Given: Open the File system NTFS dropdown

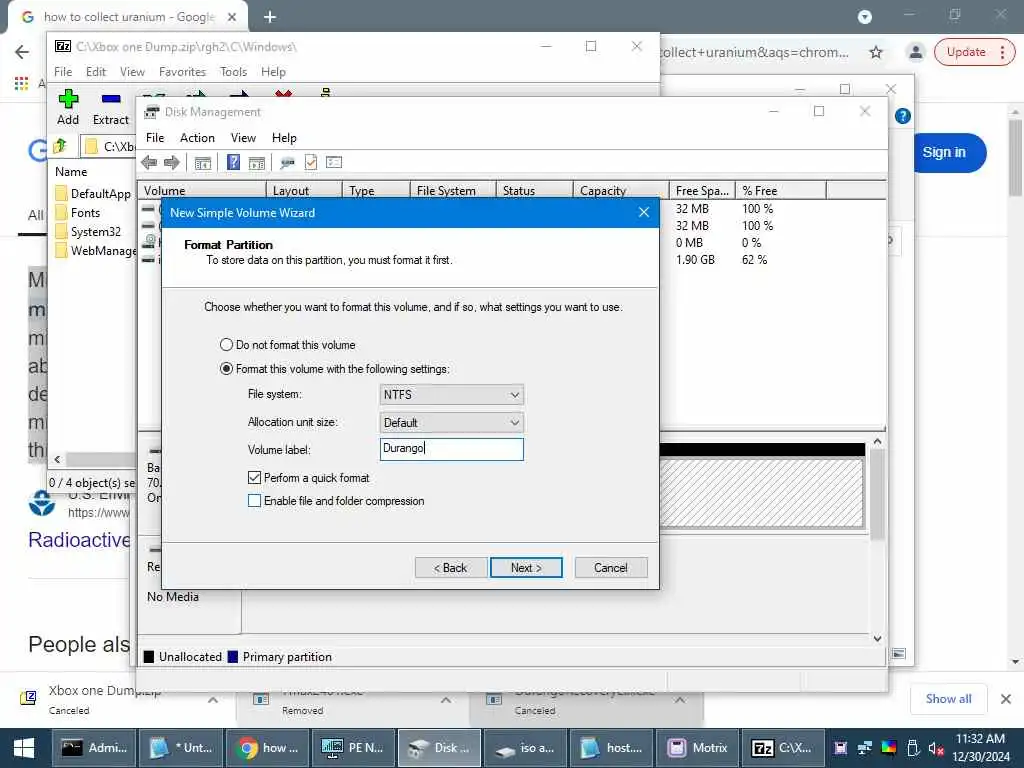Looking at the screenshot, I should pyautogui.click(x=451, y=394).
